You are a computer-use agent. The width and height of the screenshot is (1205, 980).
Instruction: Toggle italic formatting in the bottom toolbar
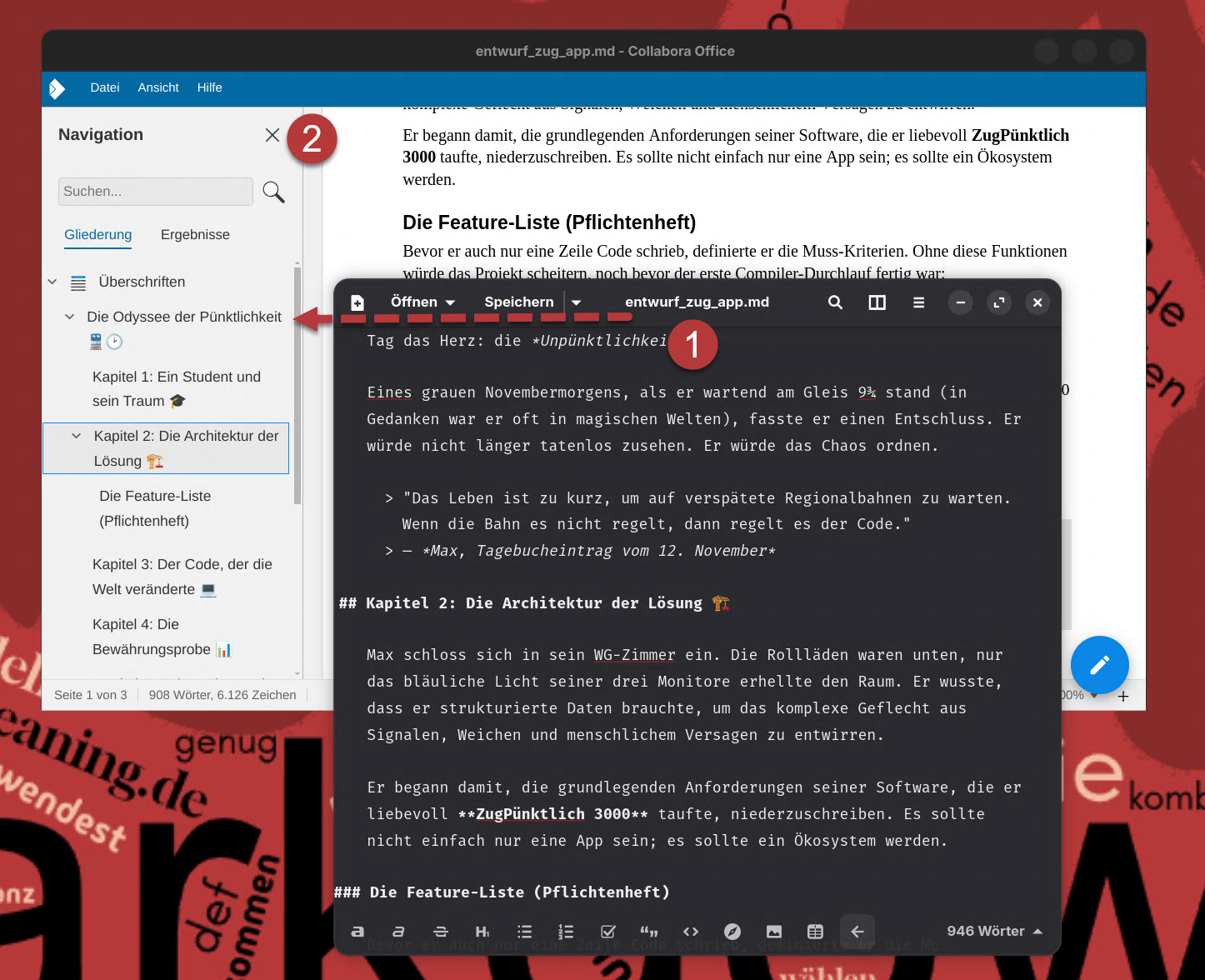(398, 932)
